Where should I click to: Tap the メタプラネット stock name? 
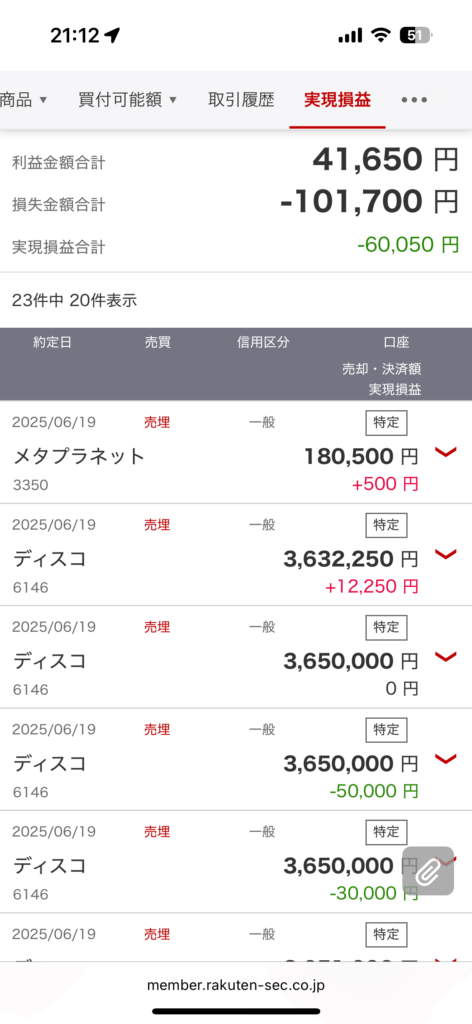(x=79, y=456)
